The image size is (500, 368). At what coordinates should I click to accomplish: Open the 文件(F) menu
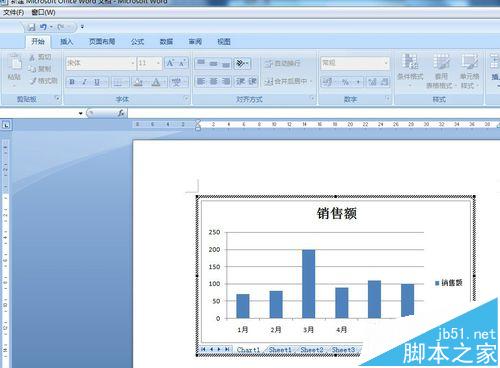coord(13,12)
